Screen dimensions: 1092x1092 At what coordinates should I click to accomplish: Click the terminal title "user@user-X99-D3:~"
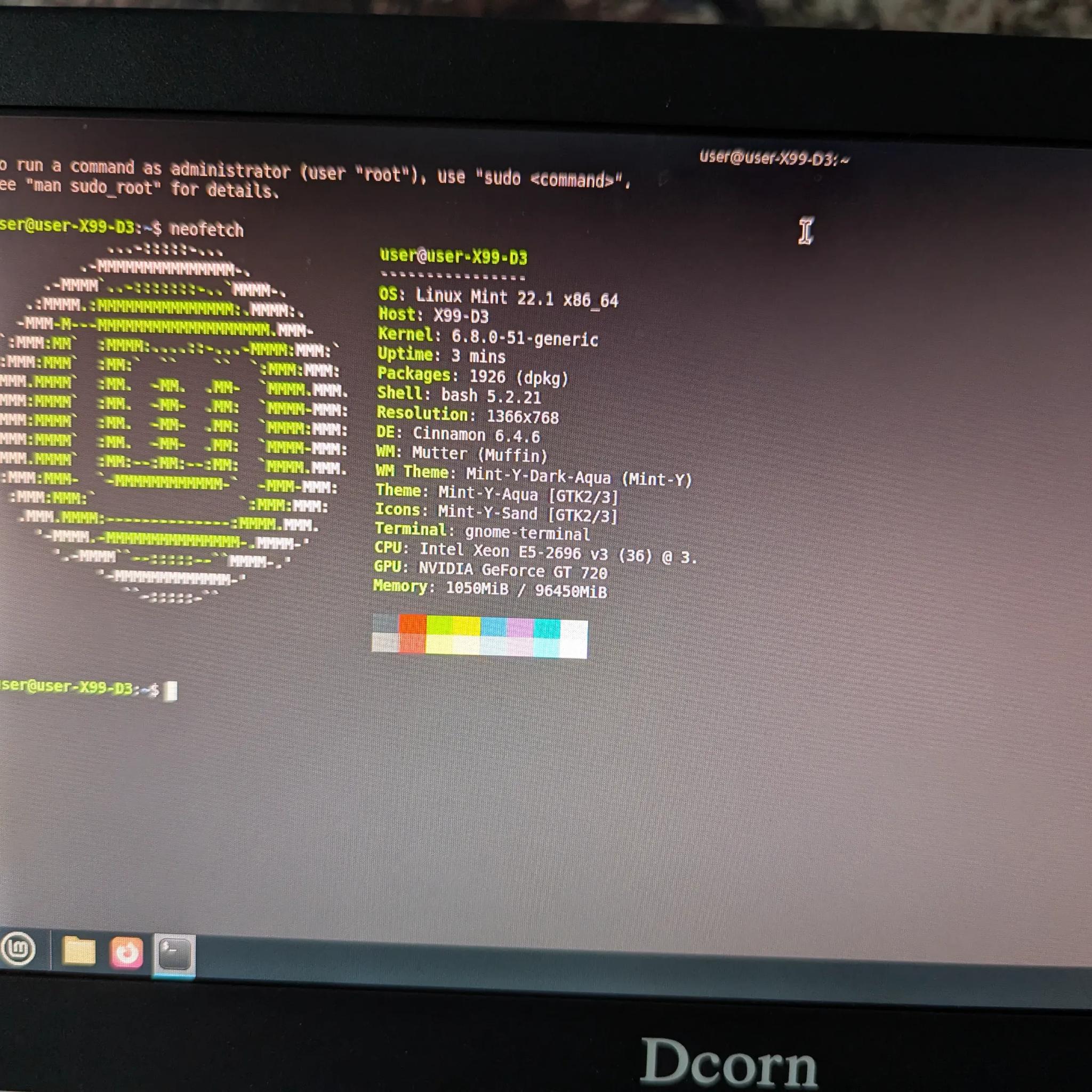[x=774, y=158]
